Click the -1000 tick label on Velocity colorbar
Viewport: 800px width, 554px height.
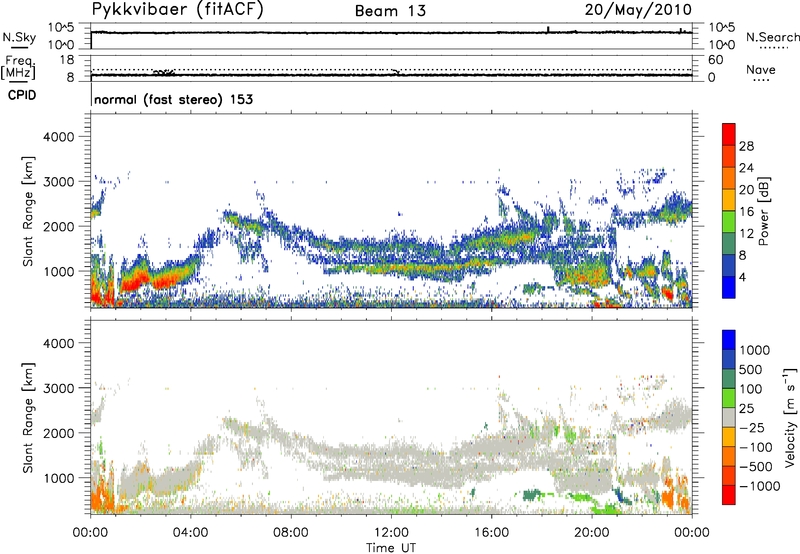(760, 486)
